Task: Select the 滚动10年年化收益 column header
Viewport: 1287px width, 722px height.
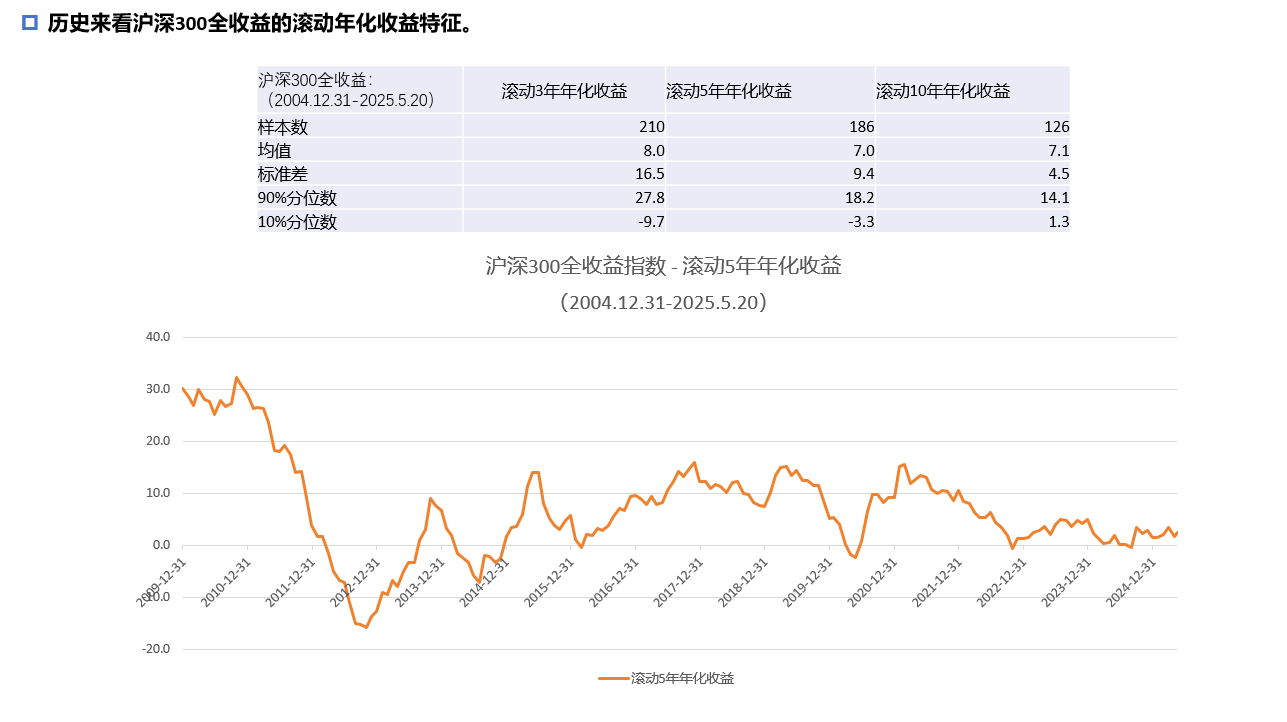Action: pos(943,91)
